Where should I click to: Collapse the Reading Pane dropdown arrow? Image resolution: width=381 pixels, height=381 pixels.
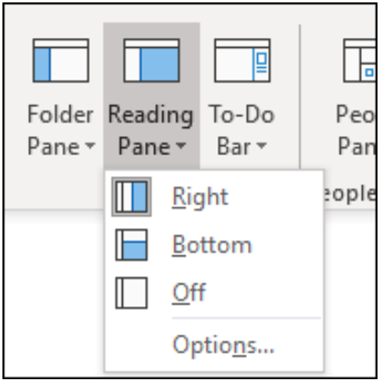coord(181,145)
